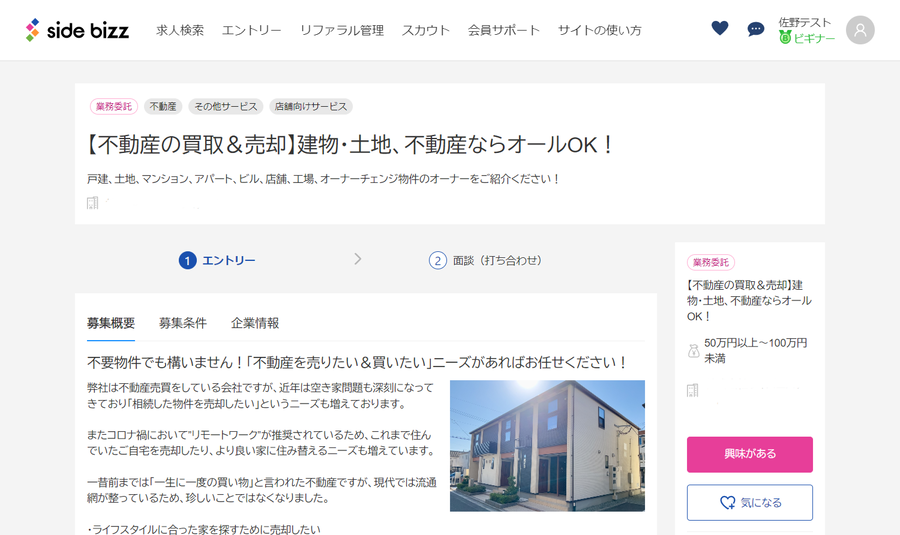Screen dimensions: 900x535
Task: Open the side bizz logo home link
Action: (77, 30)
